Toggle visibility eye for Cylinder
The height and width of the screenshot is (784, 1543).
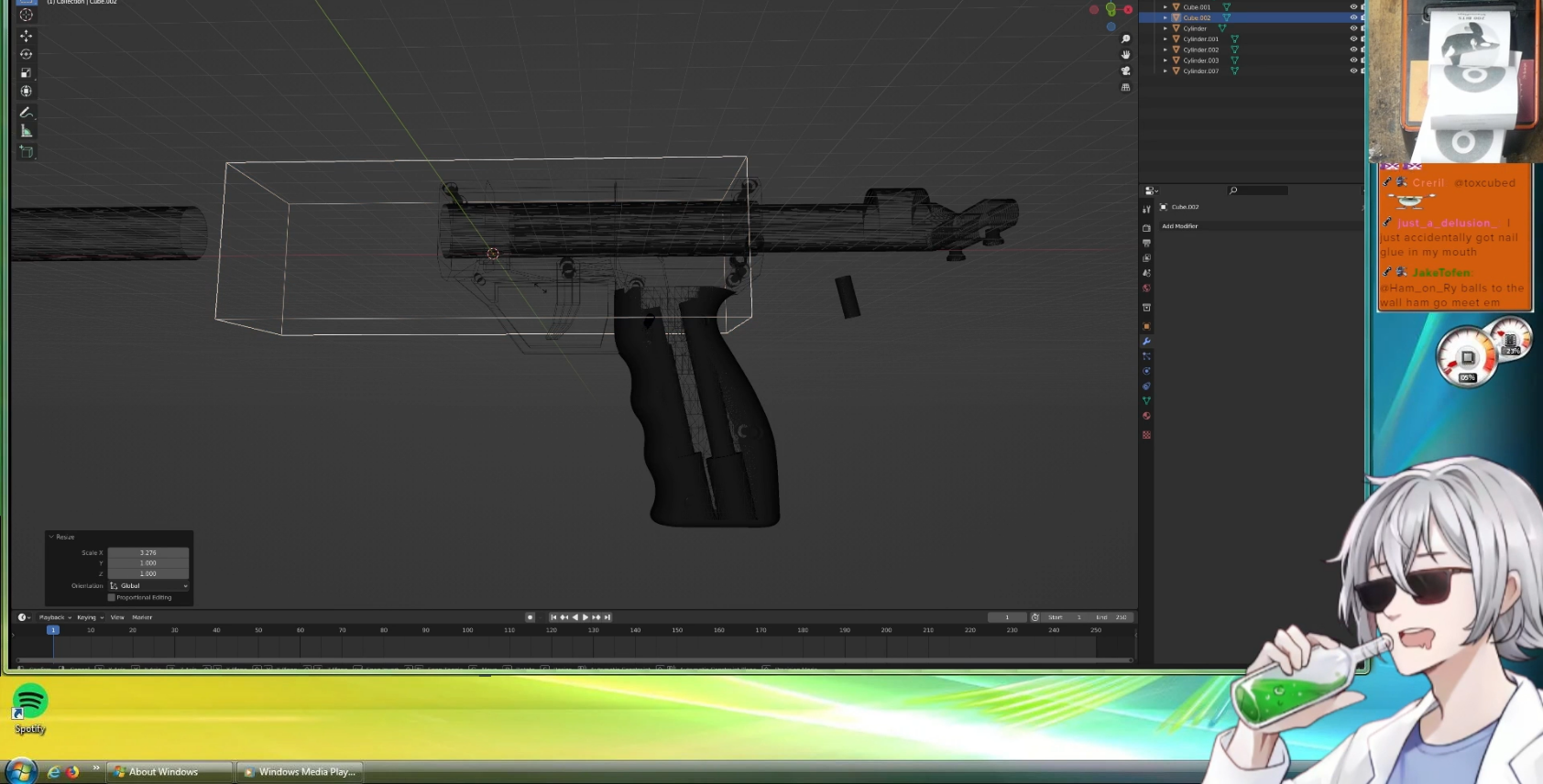coord(1353,28)
